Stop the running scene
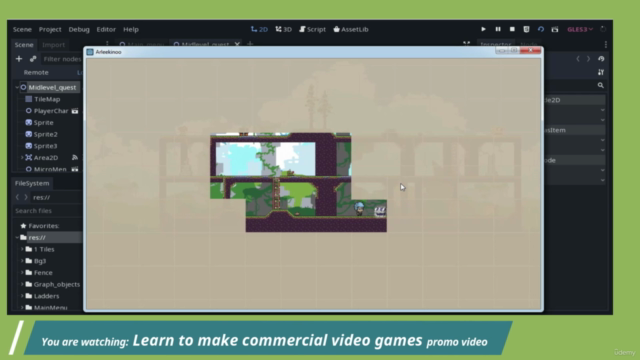 pyautogui.click(x=512, y=29)
